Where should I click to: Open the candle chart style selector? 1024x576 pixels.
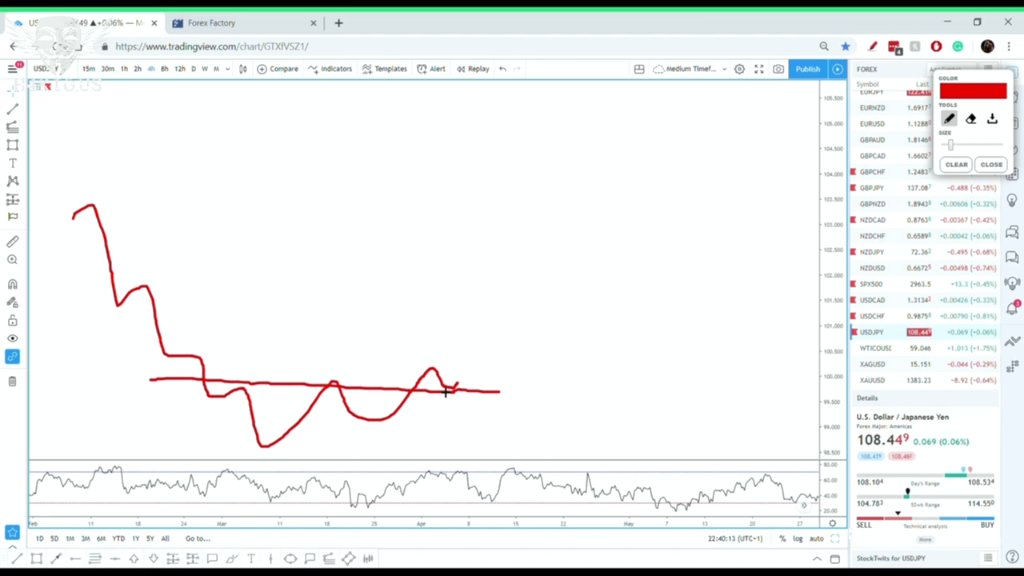(x=243, y=69)
